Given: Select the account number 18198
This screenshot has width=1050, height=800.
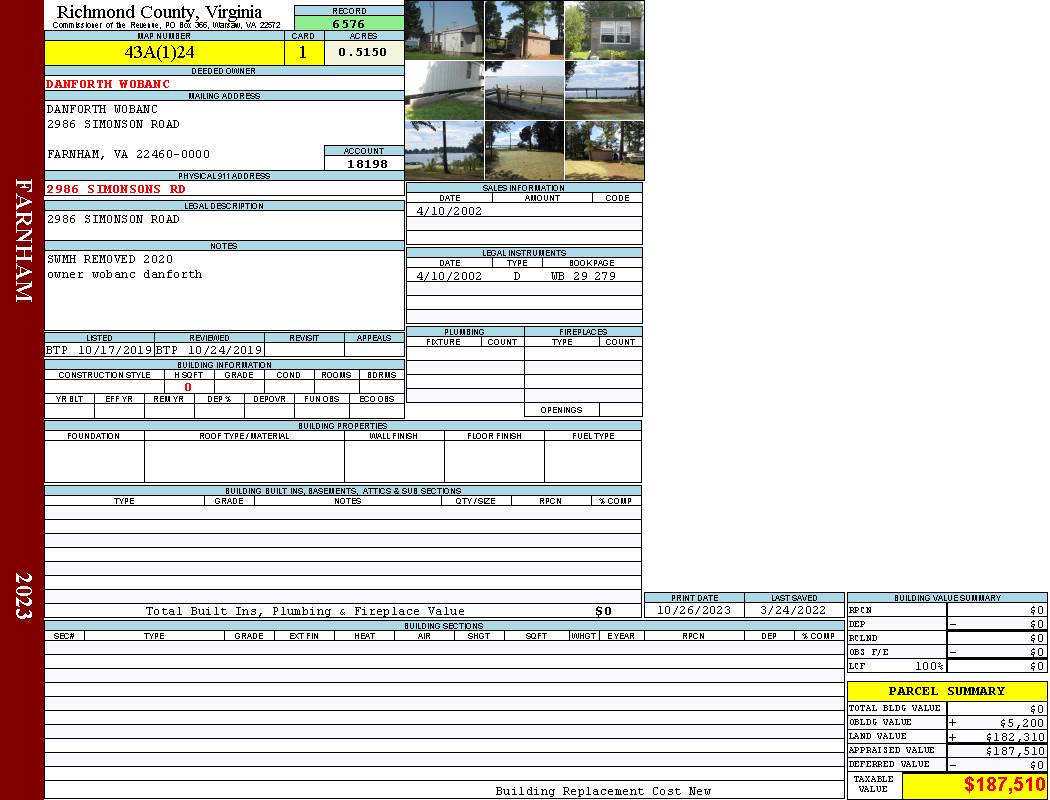Looking at the screenshot, I should [364, 163].
